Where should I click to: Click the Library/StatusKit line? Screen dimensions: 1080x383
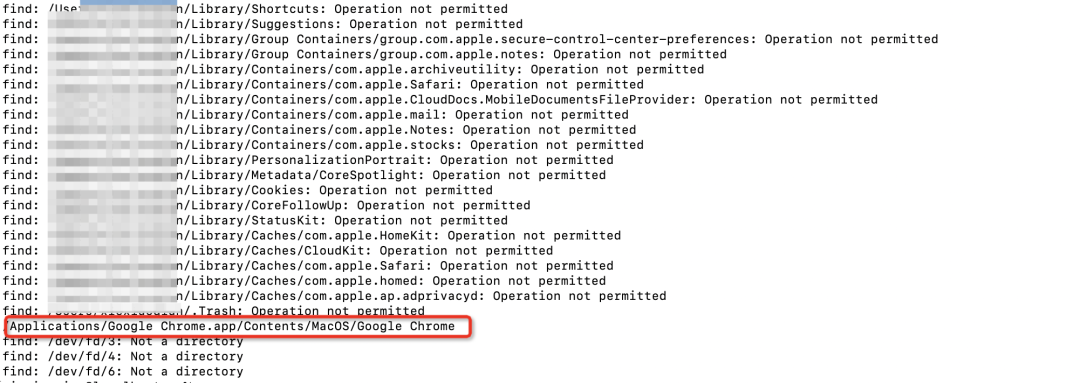(x=255, y=221)
